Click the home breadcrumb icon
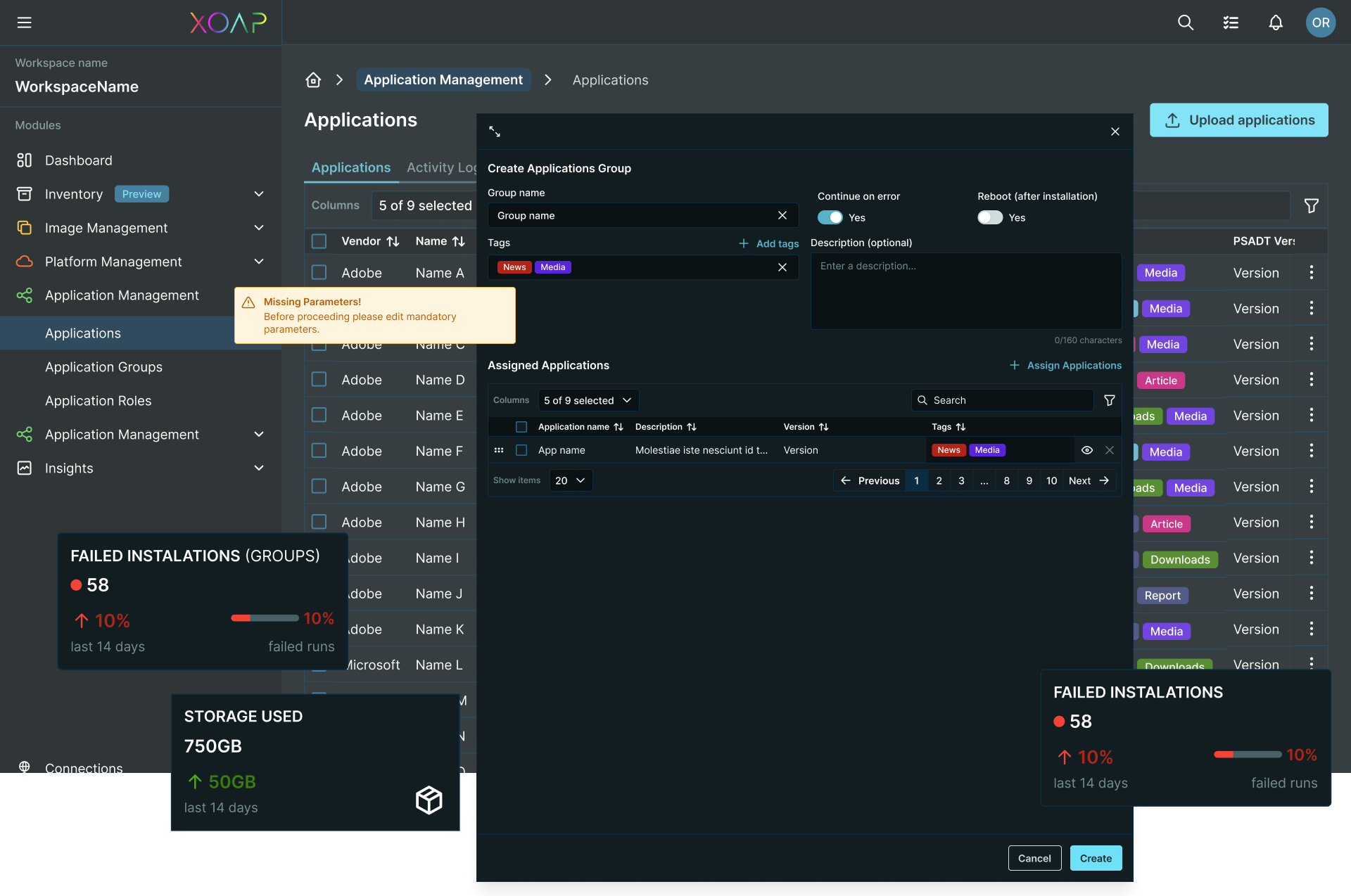The height and width of the screenshot is (896, 1351). tap(313, 80)
